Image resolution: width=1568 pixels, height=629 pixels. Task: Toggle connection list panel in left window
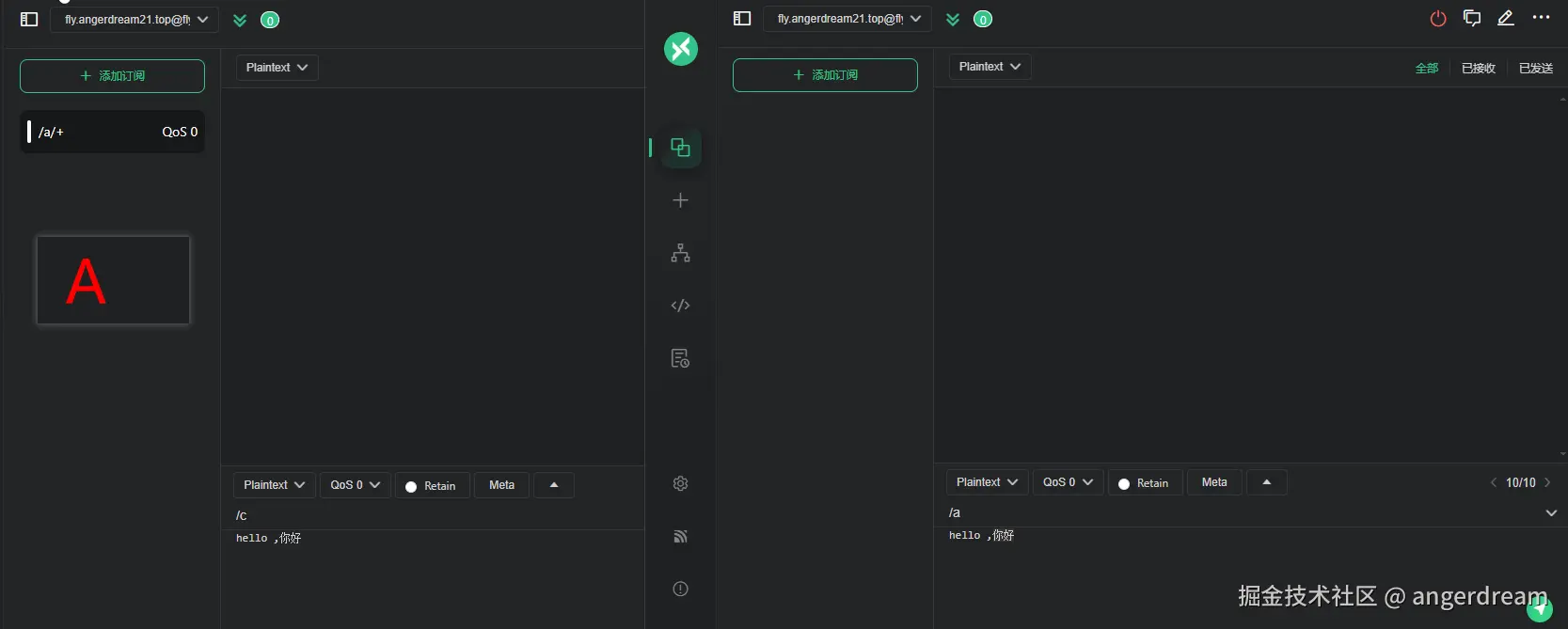coord(29,20)
